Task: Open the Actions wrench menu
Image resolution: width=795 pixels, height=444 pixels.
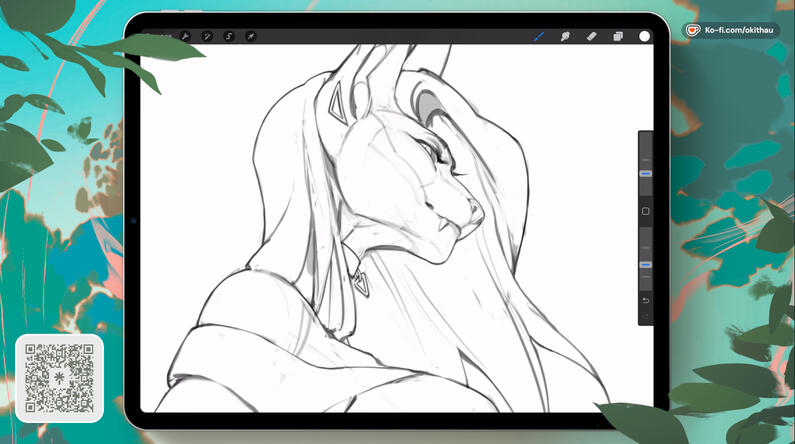Action: pos(185,36)
